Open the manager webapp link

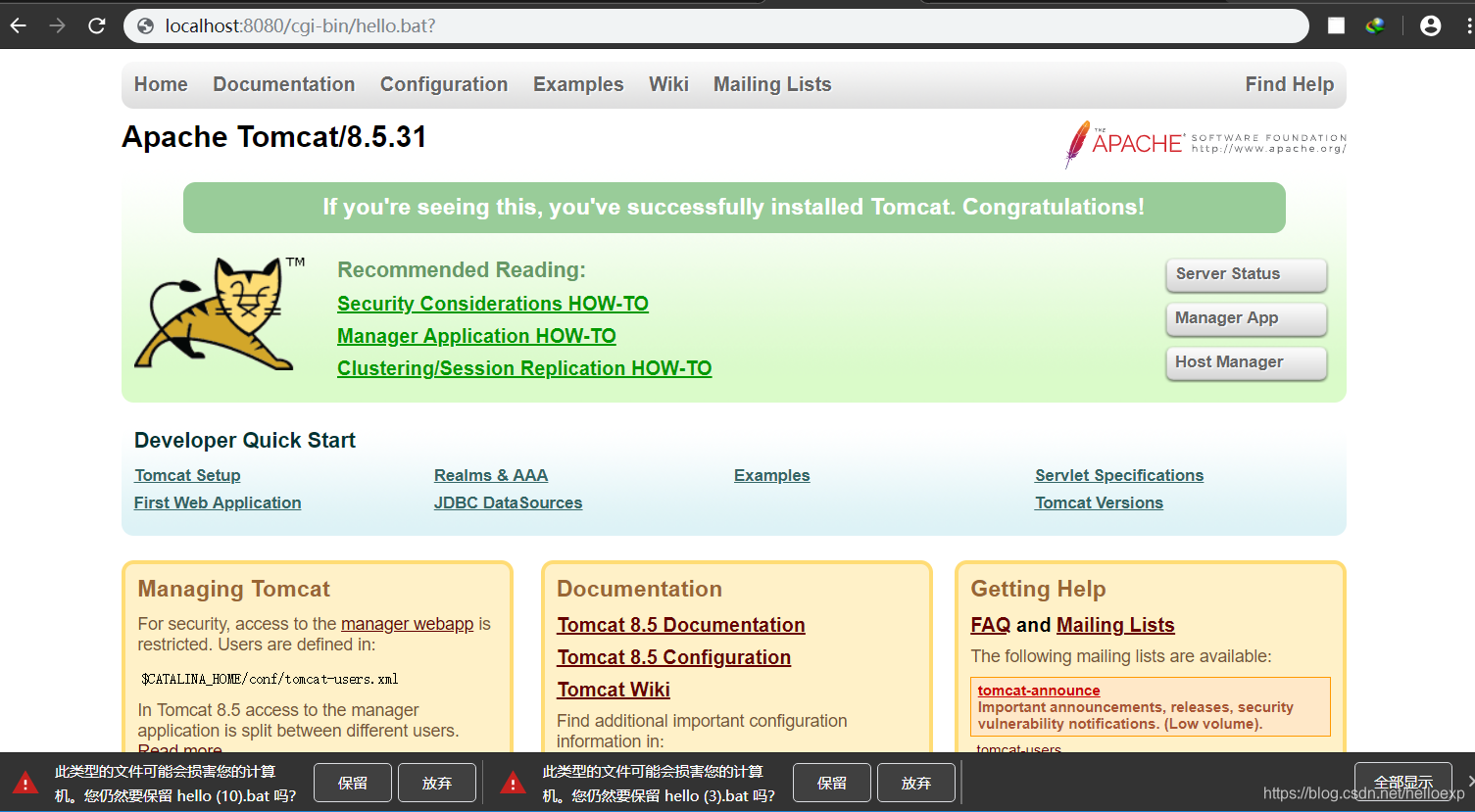(407, 624)
